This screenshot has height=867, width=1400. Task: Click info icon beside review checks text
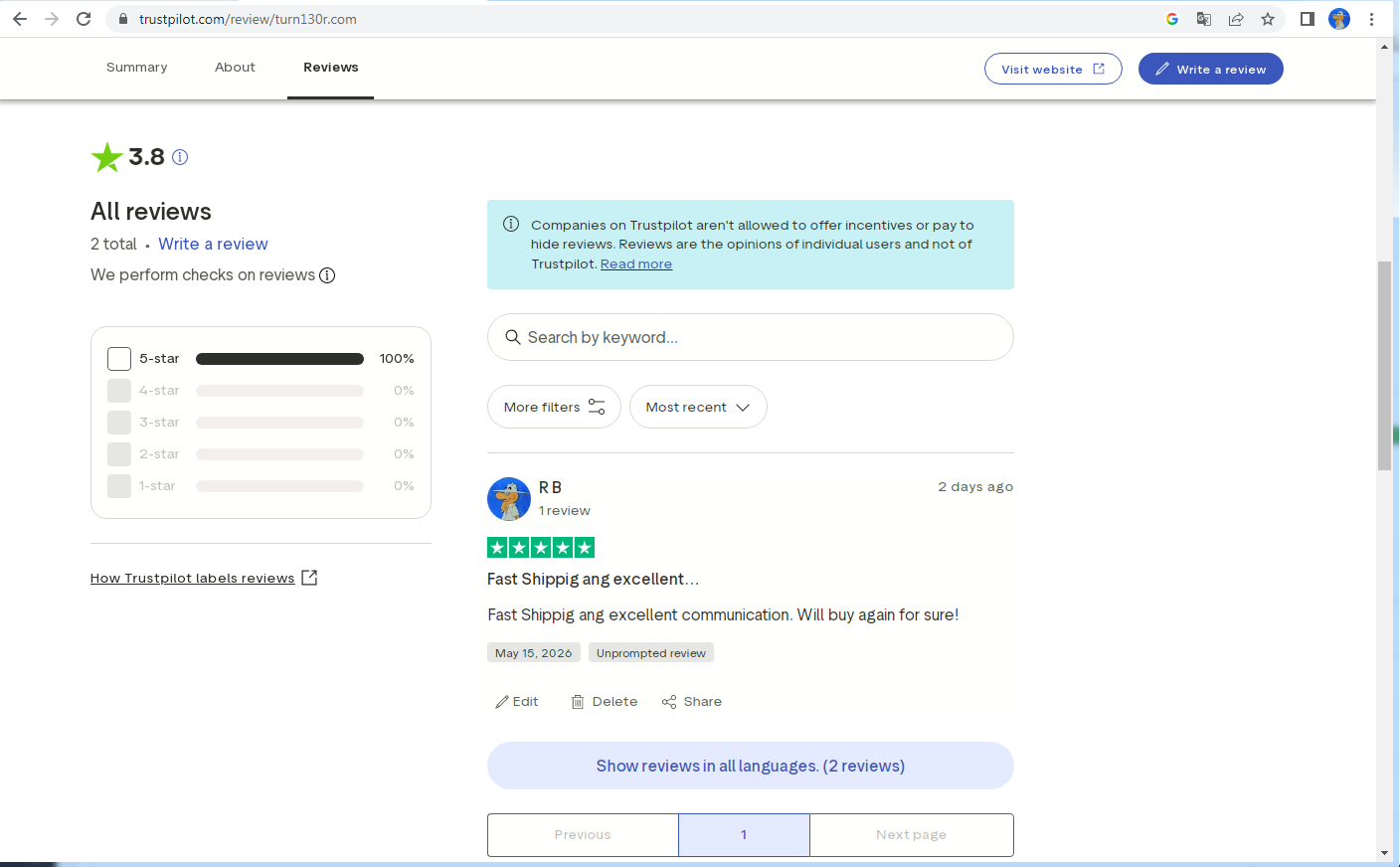tap(327, 275)
